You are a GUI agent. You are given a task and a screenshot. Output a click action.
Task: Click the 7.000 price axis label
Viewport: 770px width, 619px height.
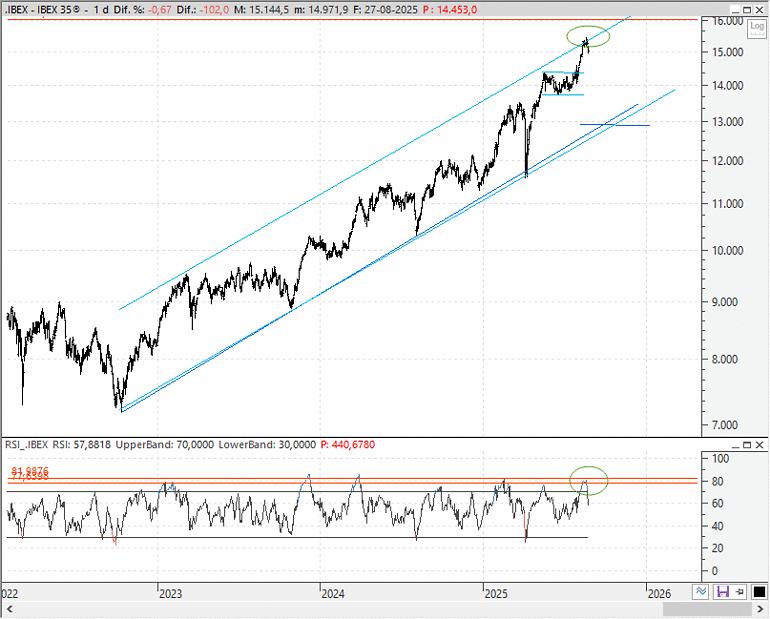coord(725,425)
